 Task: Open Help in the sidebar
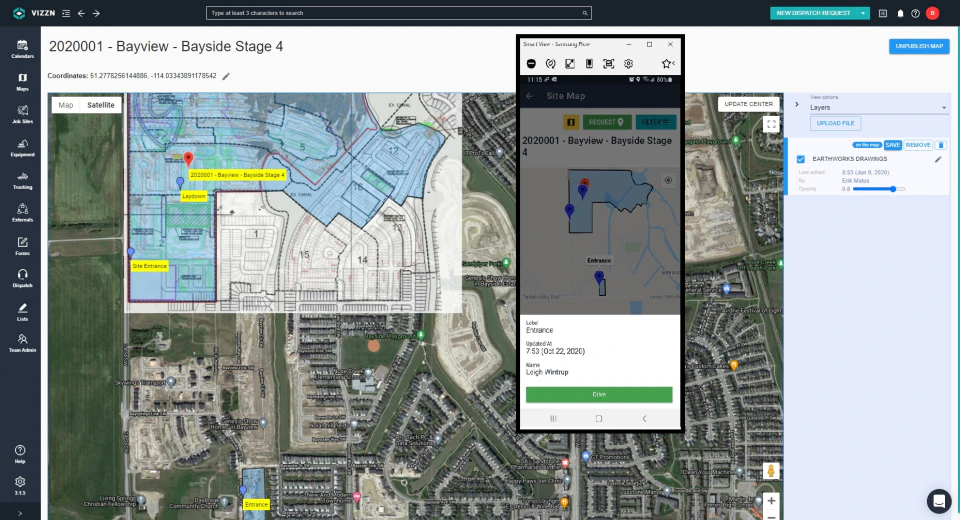(x=20, y=454)
